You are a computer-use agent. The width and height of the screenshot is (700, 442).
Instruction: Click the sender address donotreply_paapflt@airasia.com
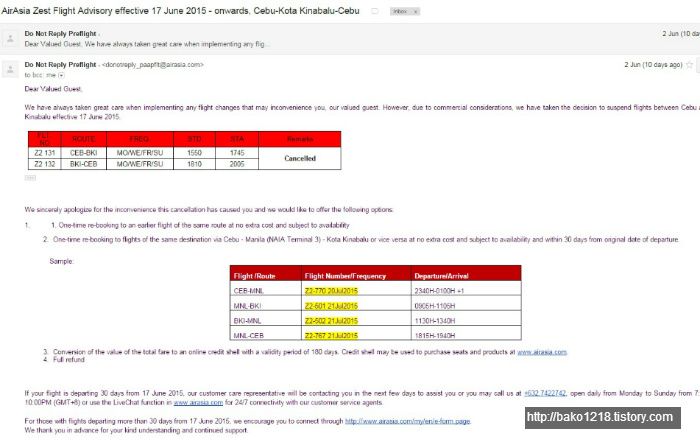tap(153, 65)
